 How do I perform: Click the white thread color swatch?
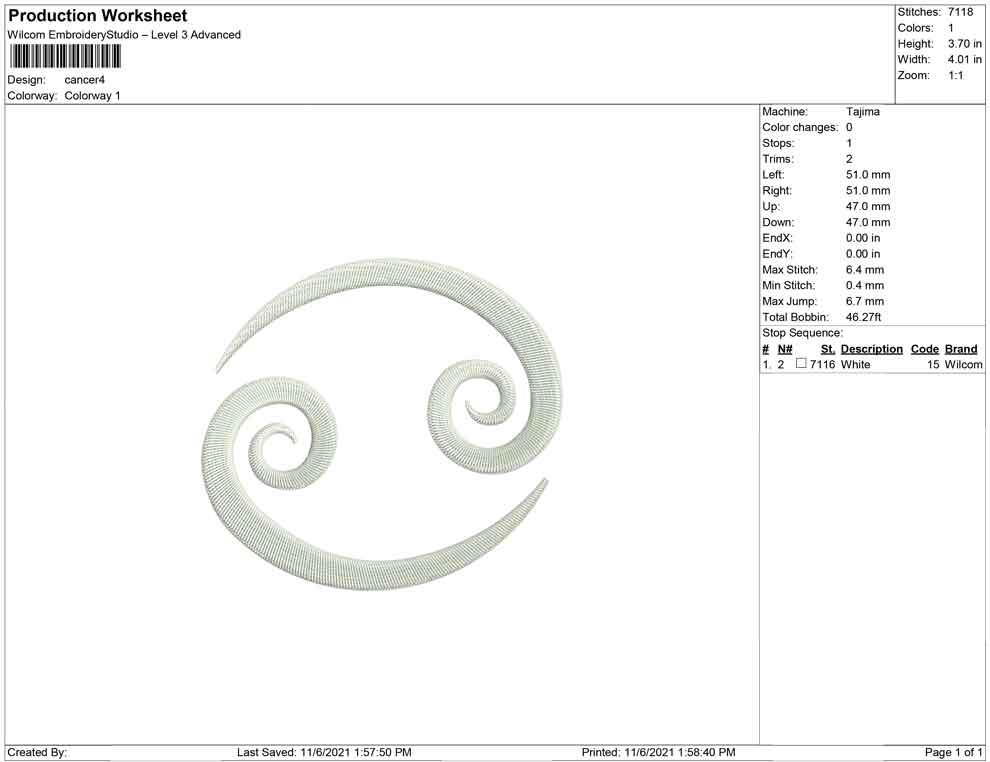tap(801, 363)
